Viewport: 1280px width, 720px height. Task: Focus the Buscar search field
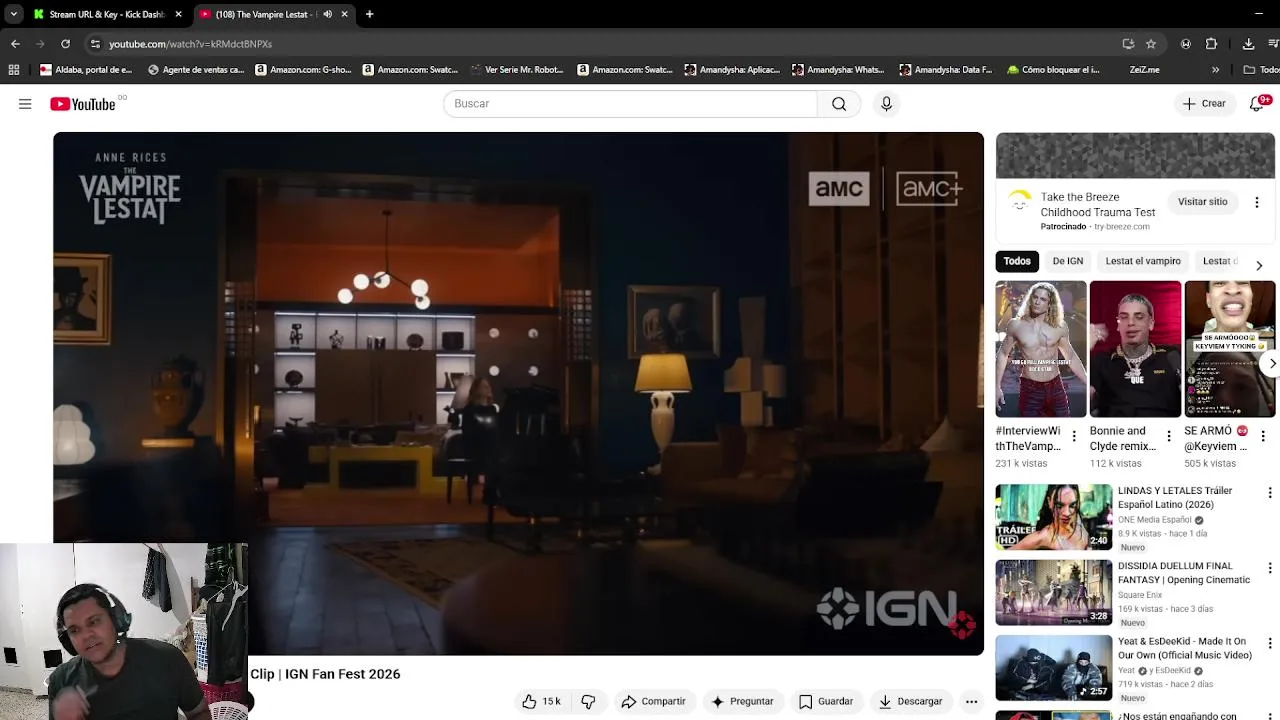pyautogui.click(x=630, y=104)
